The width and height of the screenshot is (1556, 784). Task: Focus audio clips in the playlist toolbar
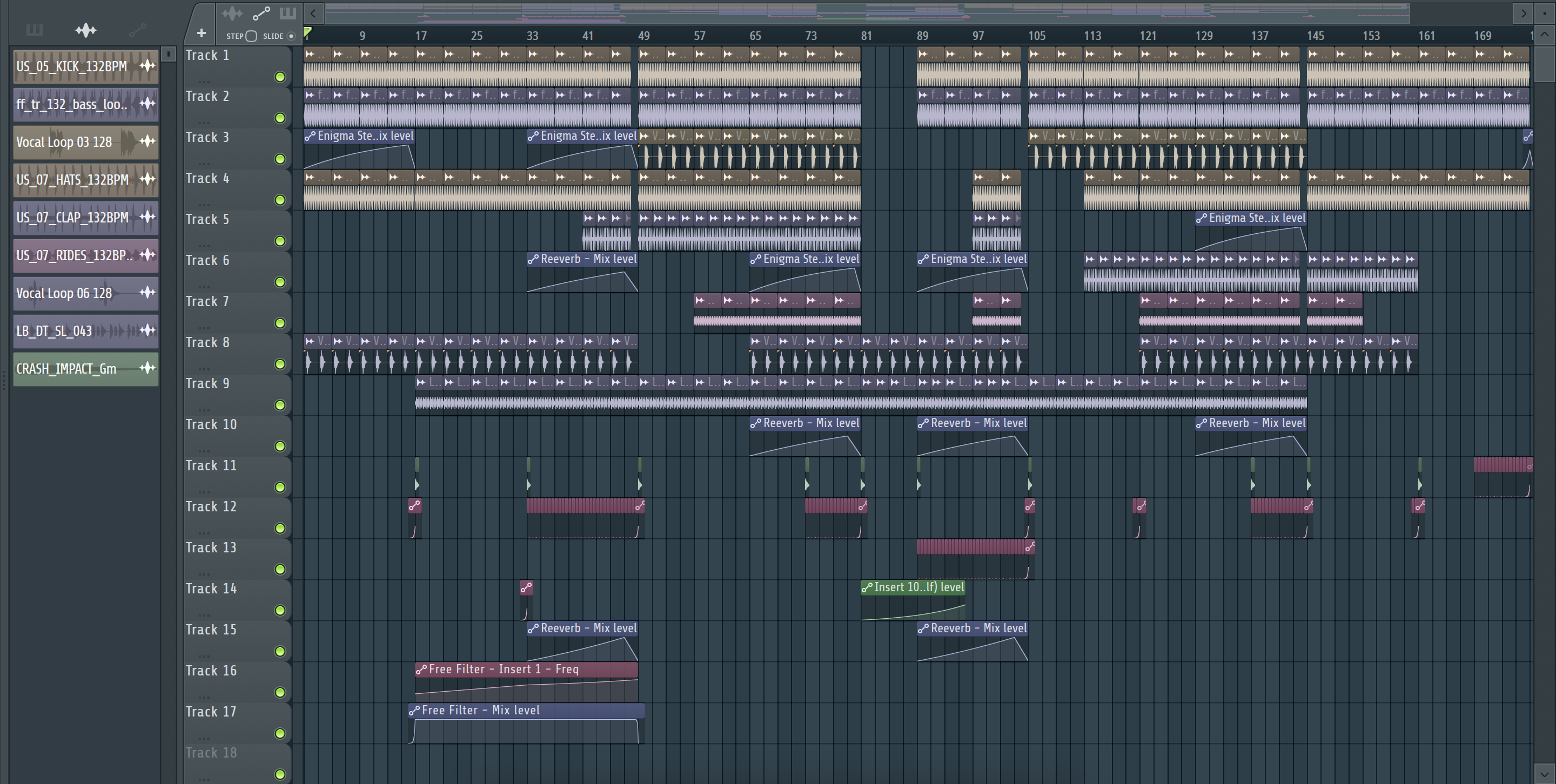tap(232, 12)
